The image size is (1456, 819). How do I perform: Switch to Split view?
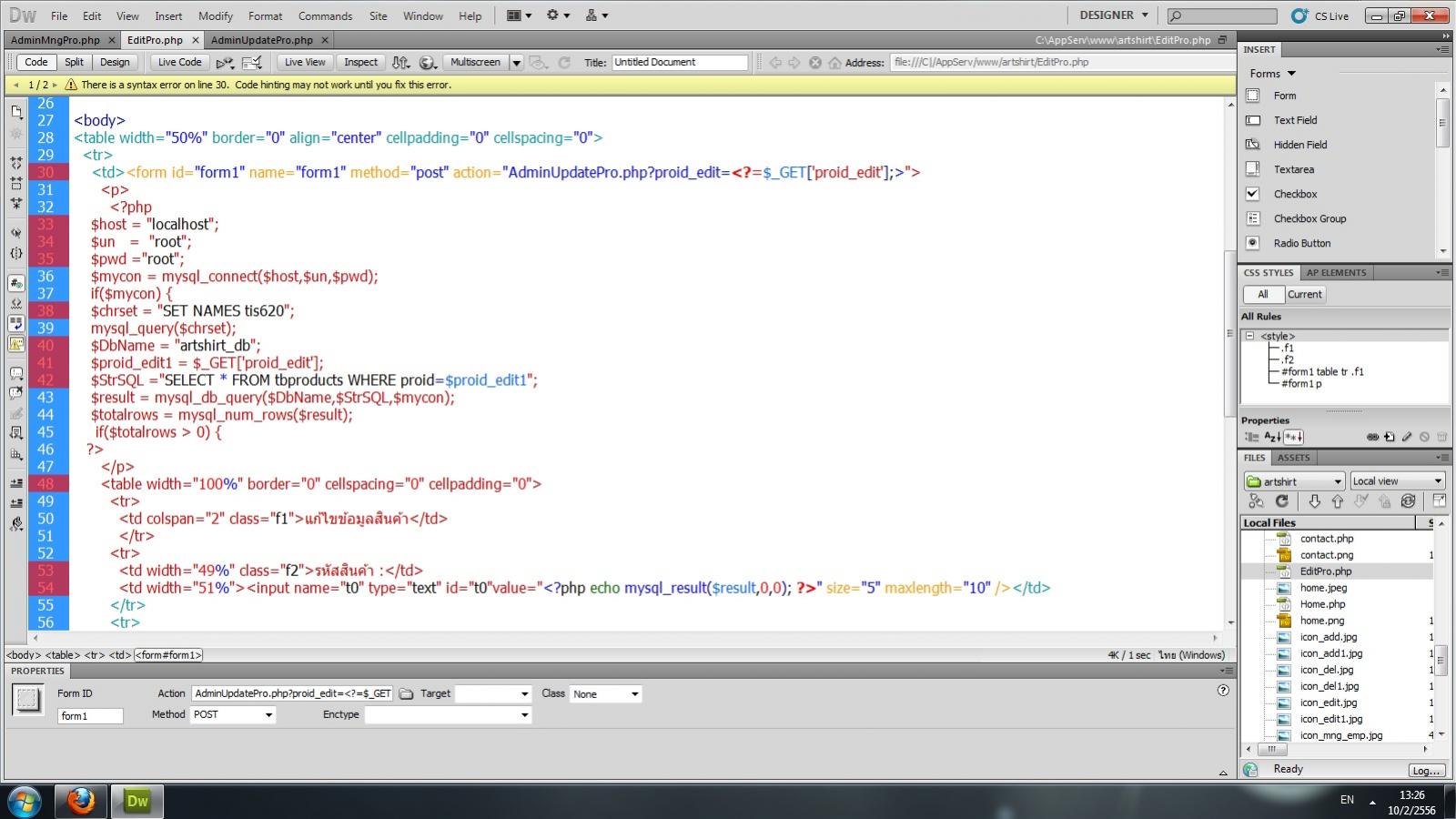[x=75, y=63]
